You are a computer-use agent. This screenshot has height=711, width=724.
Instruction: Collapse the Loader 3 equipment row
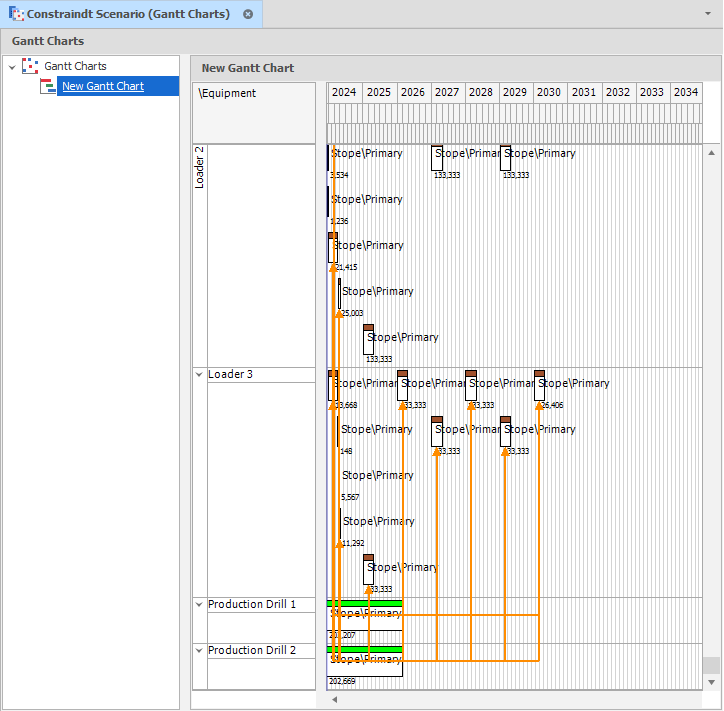(198, 375)
